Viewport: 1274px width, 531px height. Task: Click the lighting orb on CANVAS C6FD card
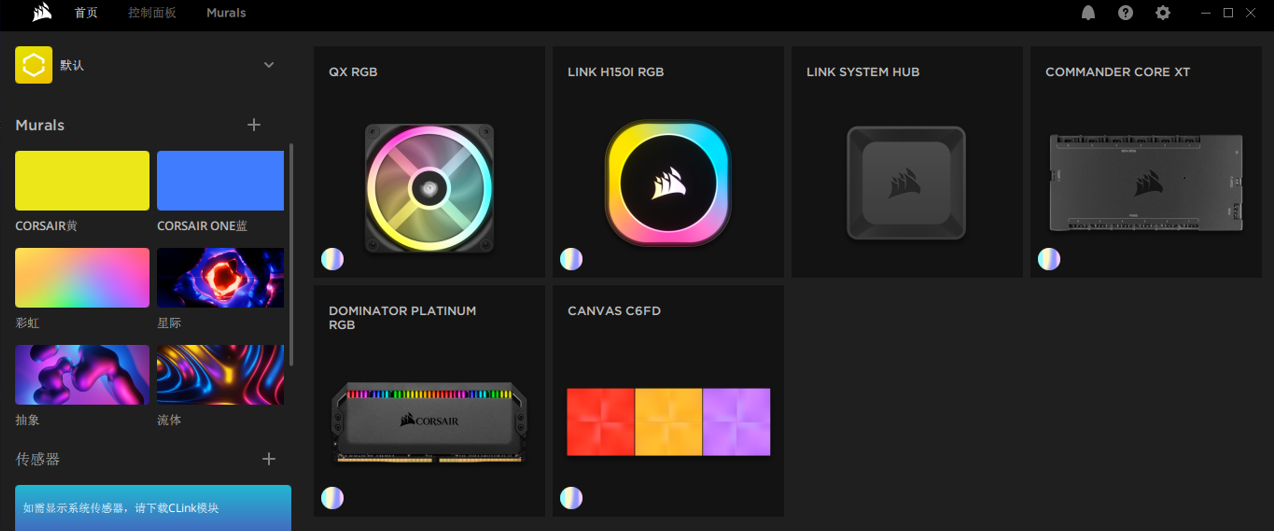point(571,498)
